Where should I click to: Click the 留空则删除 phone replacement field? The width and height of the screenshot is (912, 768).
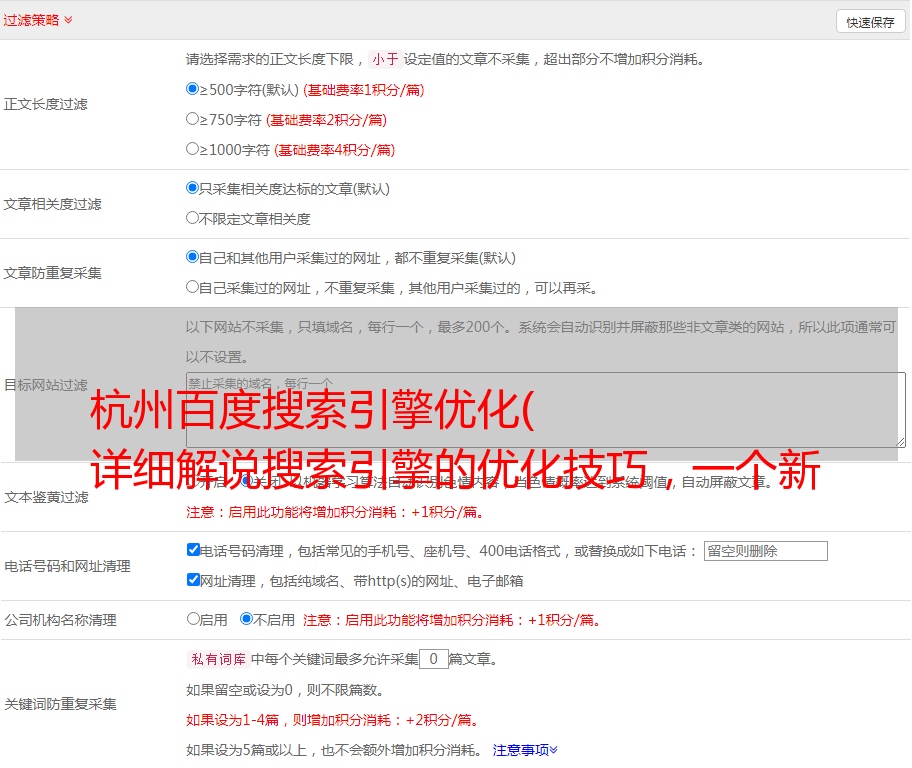pyautogui.click(x=765, y=551)
